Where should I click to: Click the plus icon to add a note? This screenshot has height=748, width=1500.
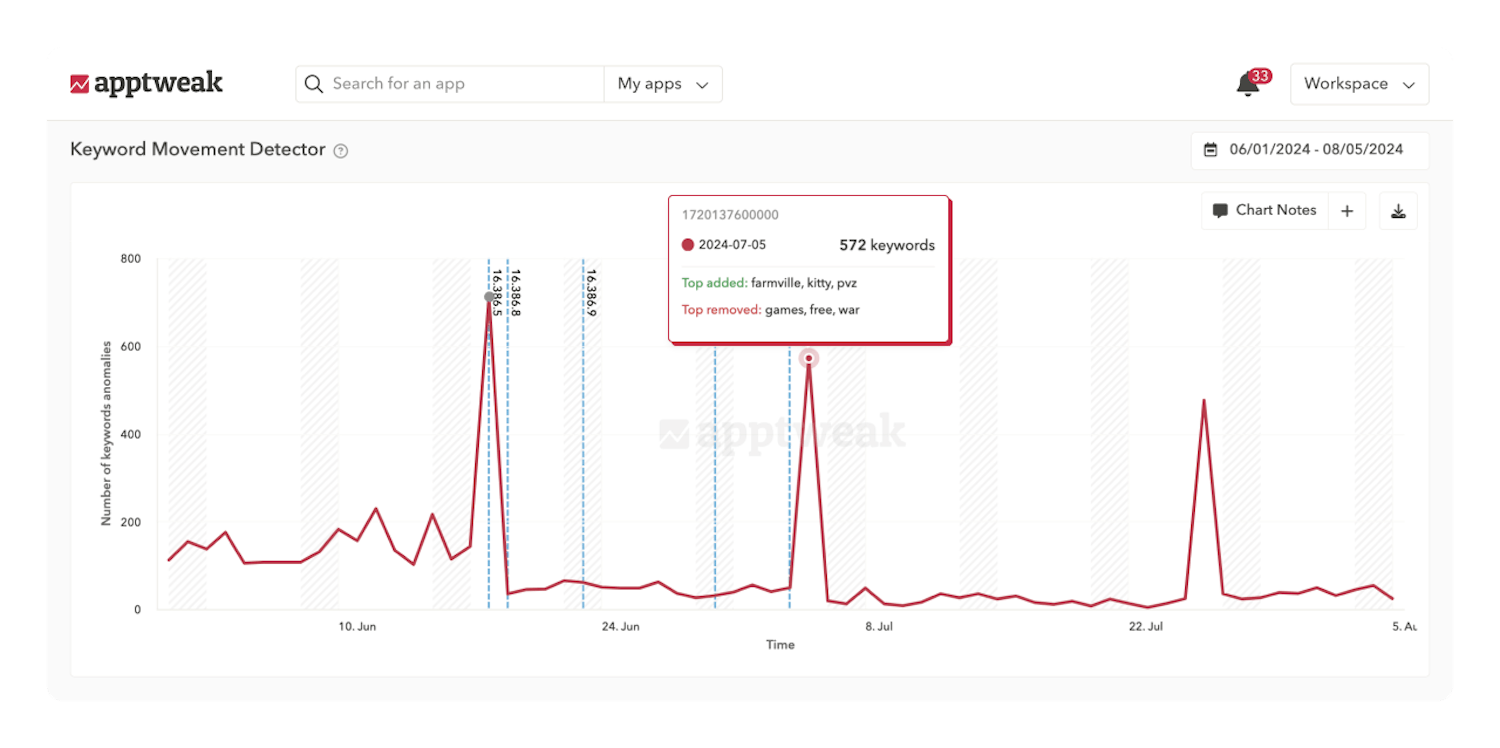coord(1347,210)
